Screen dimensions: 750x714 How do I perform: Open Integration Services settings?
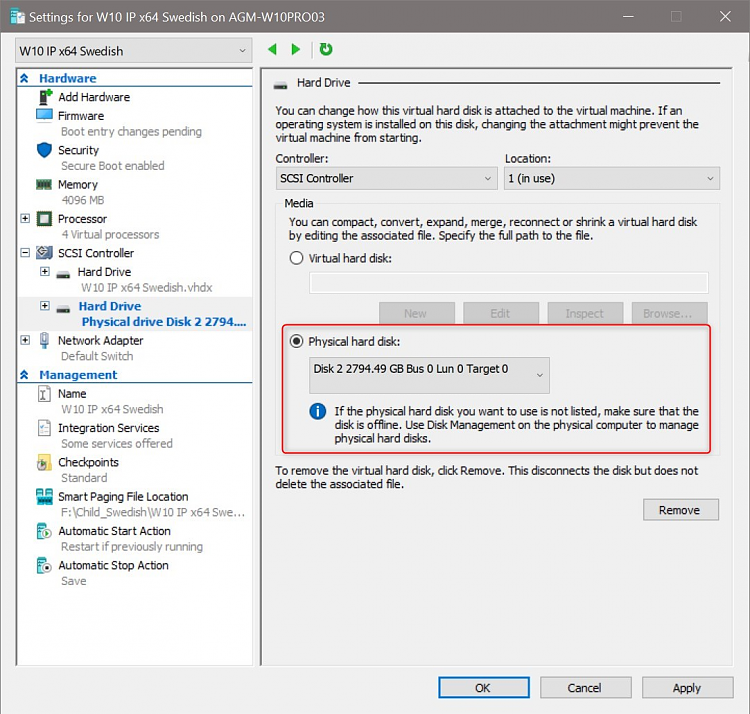click(109, 428)
